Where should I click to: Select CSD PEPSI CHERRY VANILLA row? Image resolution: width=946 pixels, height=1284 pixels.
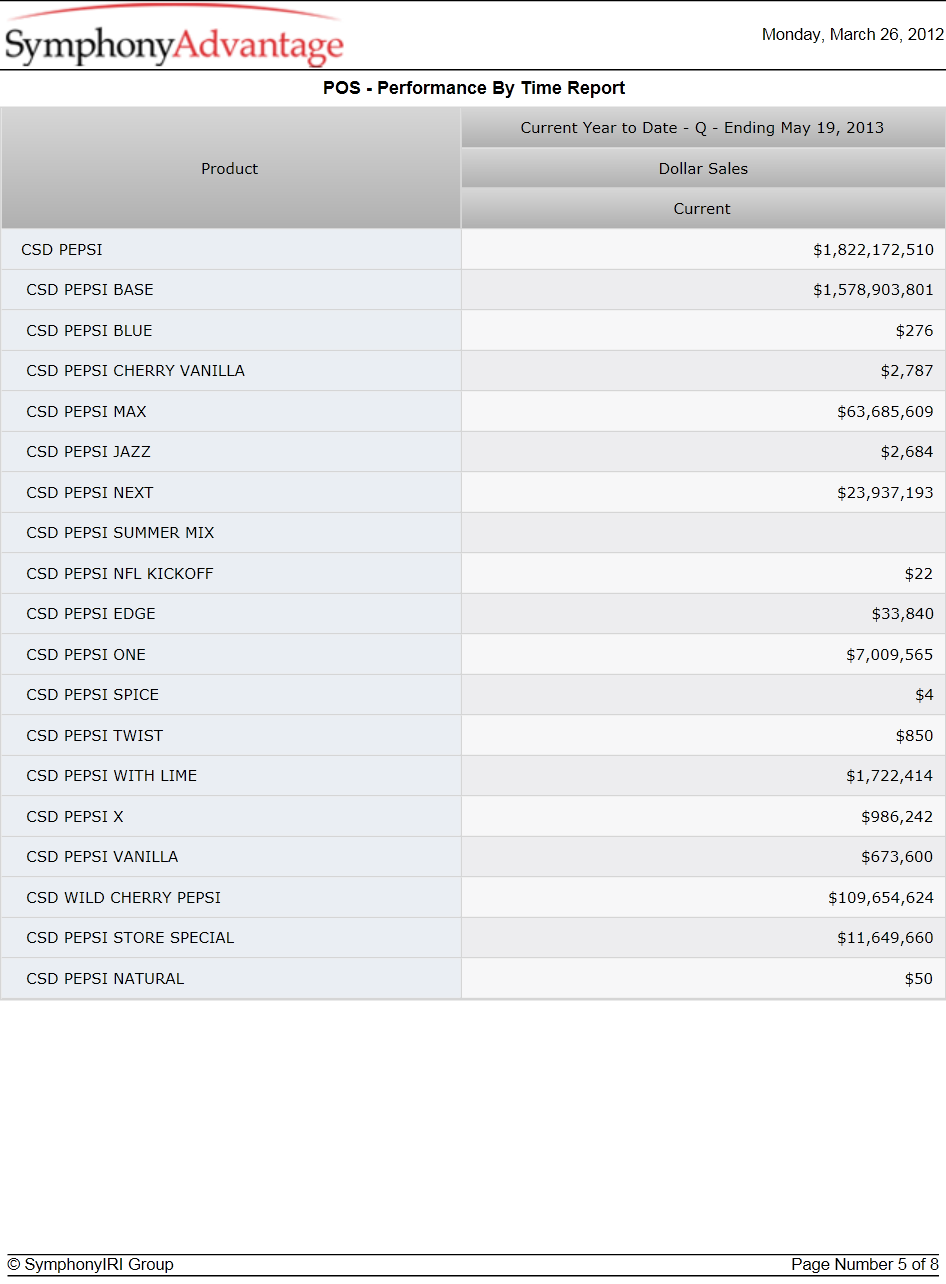pyautogui.click(x=473, y=371)
